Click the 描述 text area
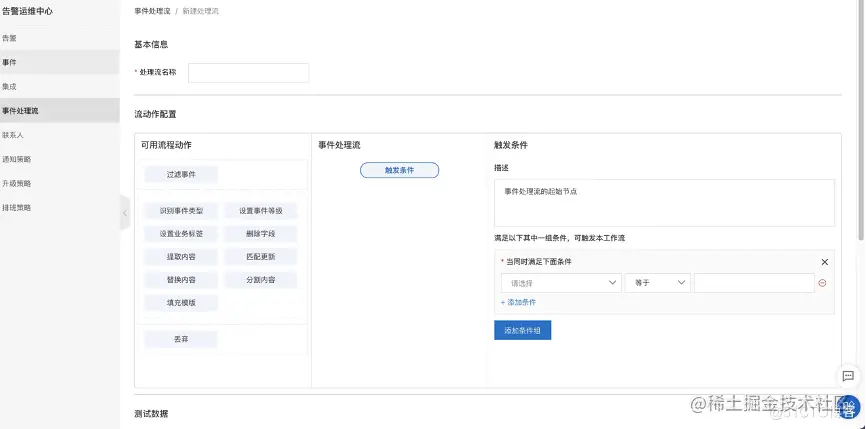866x429 pixels. [x=664, y=203]
